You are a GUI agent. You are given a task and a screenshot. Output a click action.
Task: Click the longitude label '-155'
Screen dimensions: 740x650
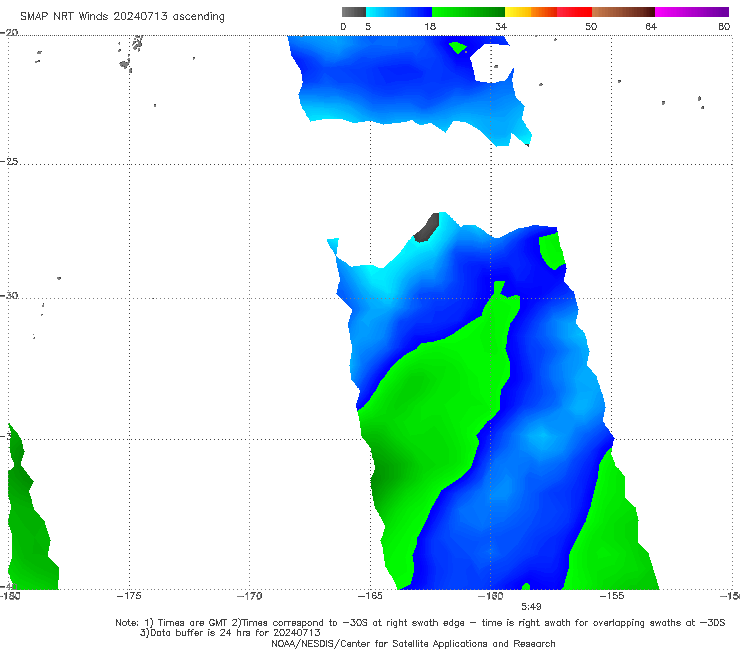point(612,596)
